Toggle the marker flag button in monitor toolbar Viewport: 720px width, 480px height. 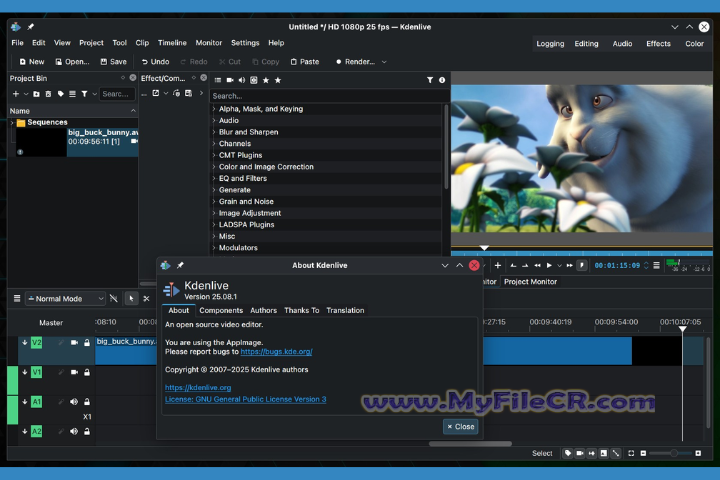click(581, 265)
